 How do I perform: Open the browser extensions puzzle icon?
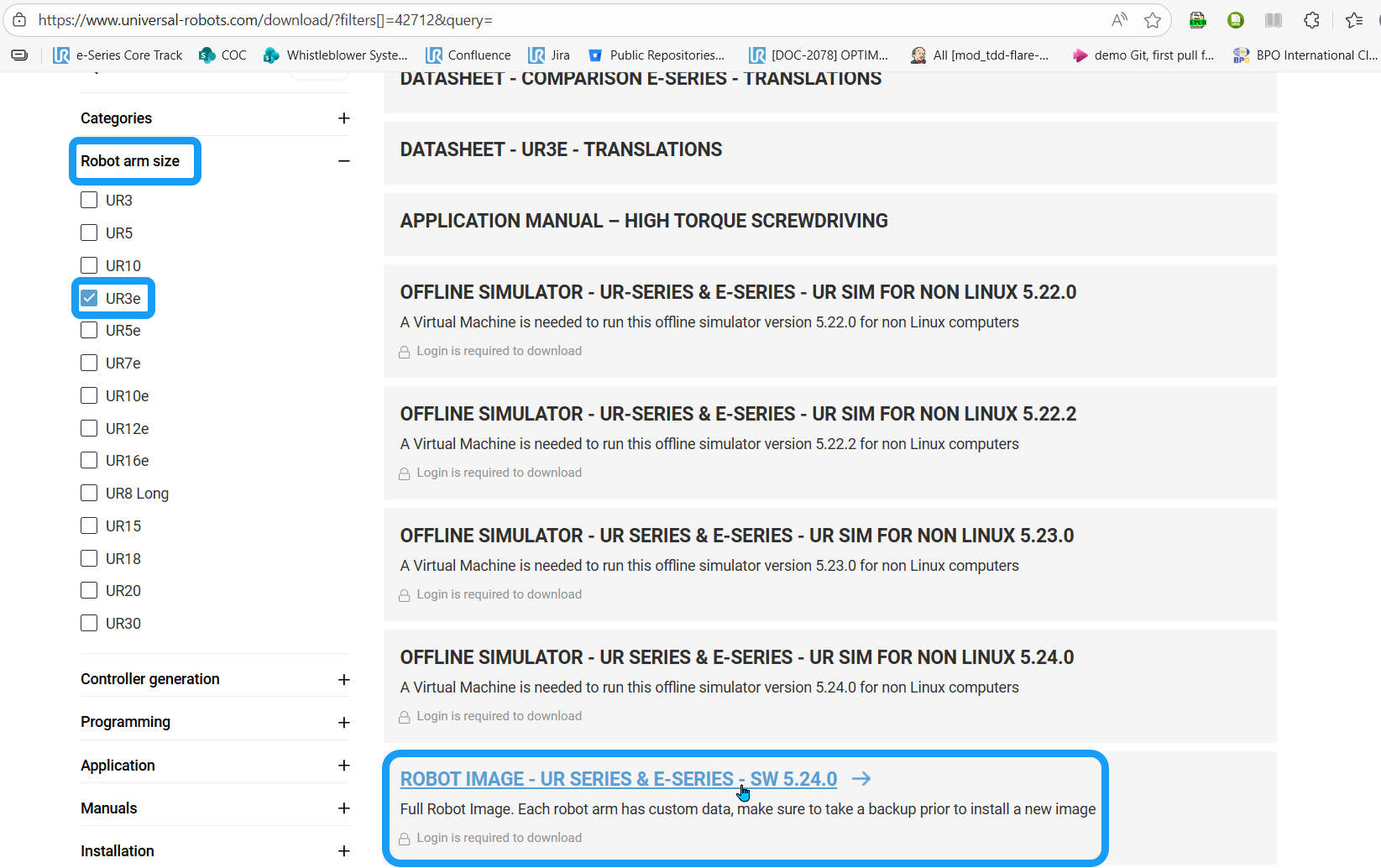[1311, 20]
